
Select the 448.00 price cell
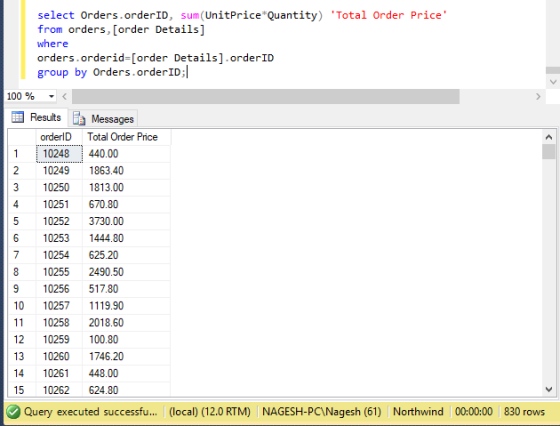click(x=126, y=374)
